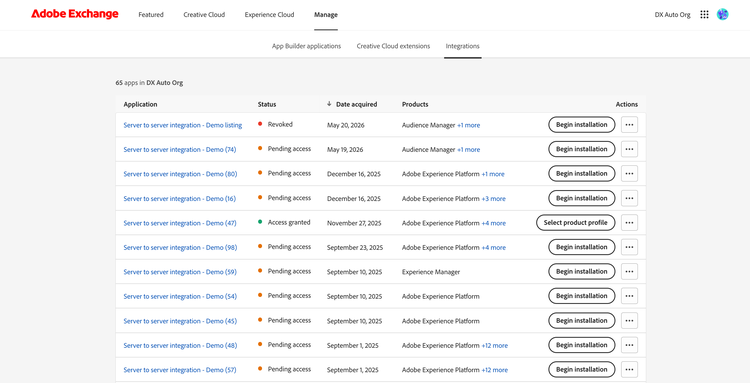Open Server to server integration - Demo (57)

180,370
